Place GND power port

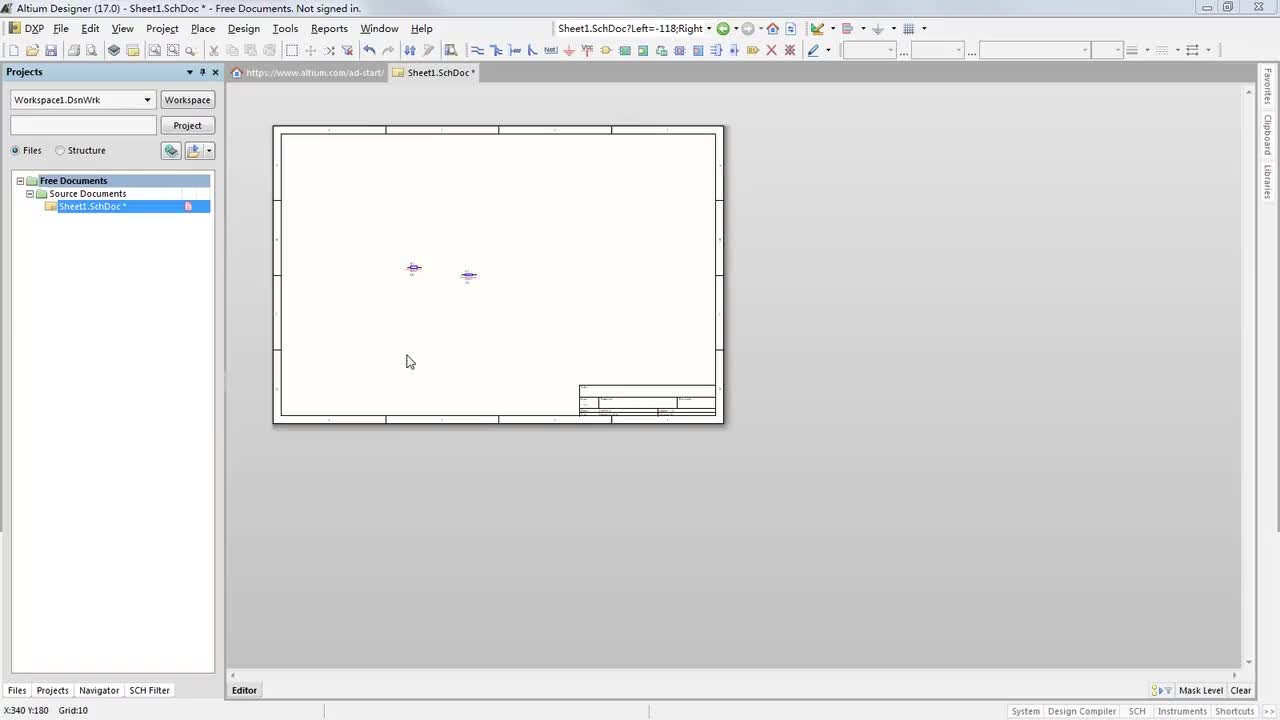569,50
